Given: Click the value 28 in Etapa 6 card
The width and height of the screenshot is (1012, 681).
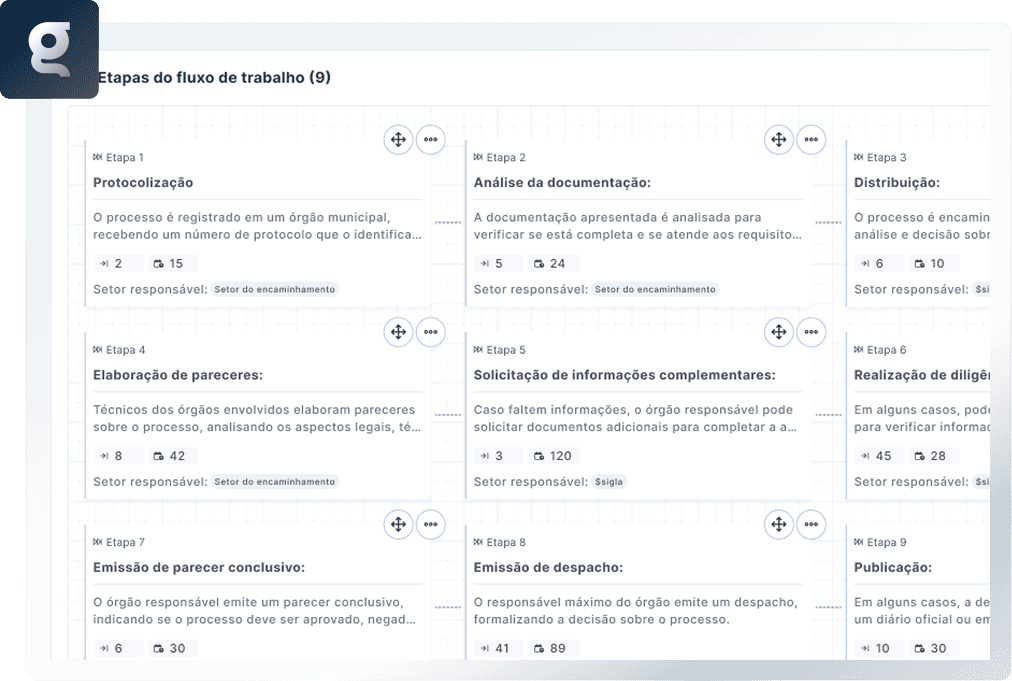Looking at the screenshot, I should (x=938, y=456).
